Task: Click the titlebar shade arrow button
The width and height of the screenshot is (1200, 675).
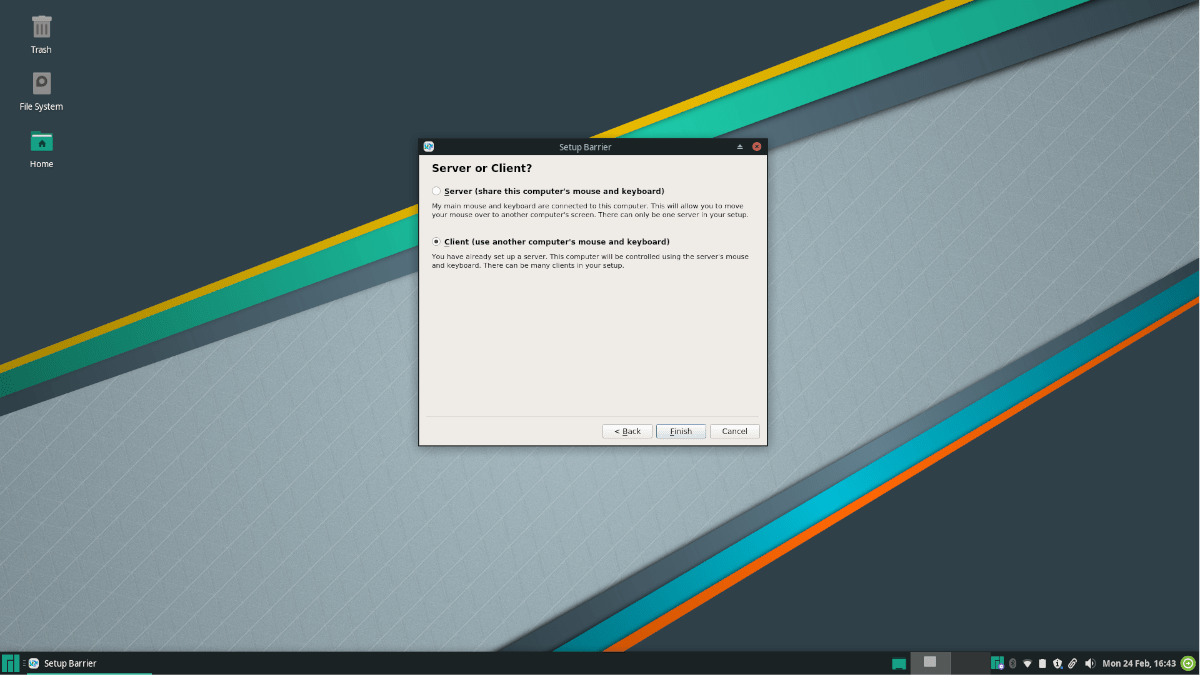Action: click(x=740, y=147)
